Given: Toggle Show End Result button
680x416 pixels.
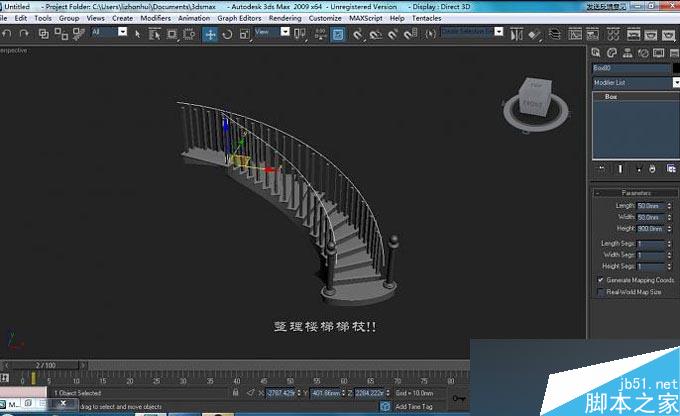Looking at the screenshot, I should pyautogui.click(x=620, y=169).
